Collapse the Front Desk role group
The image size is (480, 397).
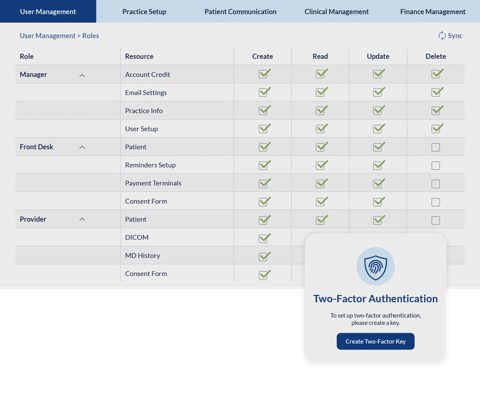pyautogui.click(x=82, y=147)
